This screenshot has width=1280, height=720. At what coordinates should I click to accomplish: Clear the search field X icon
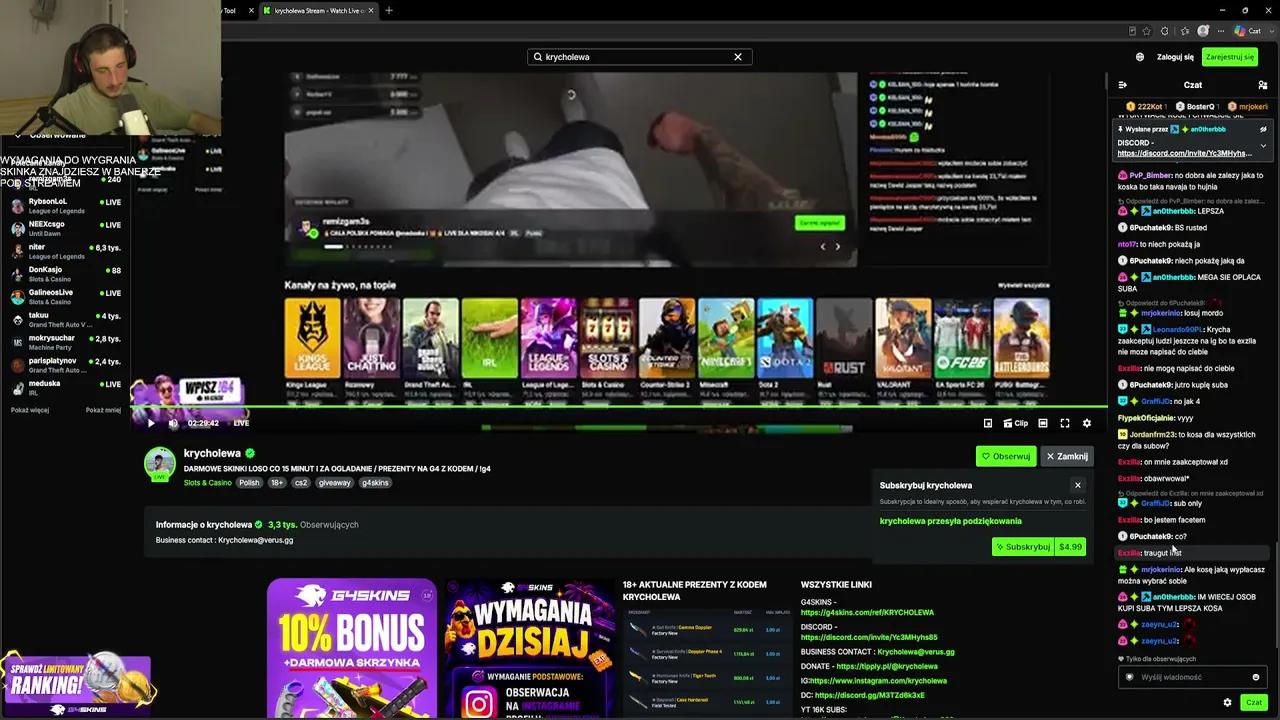pyautogui.click(x=738, y=57)
